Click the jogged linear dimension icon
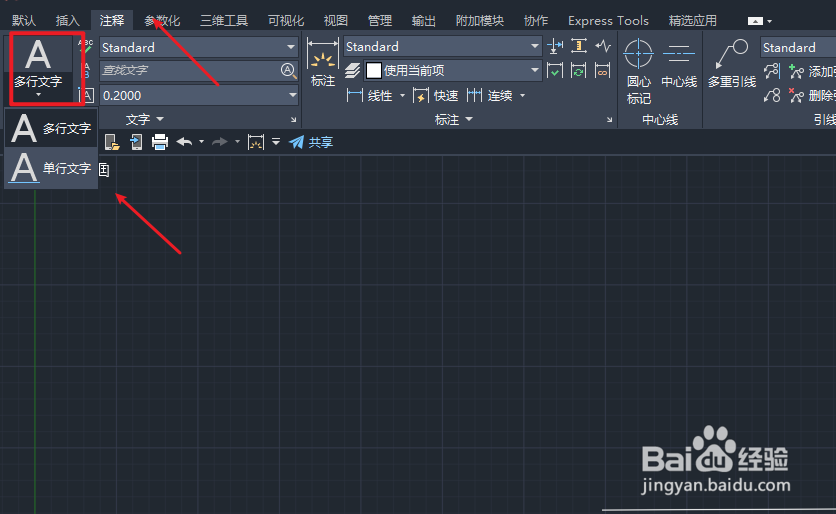 point(603,46)
